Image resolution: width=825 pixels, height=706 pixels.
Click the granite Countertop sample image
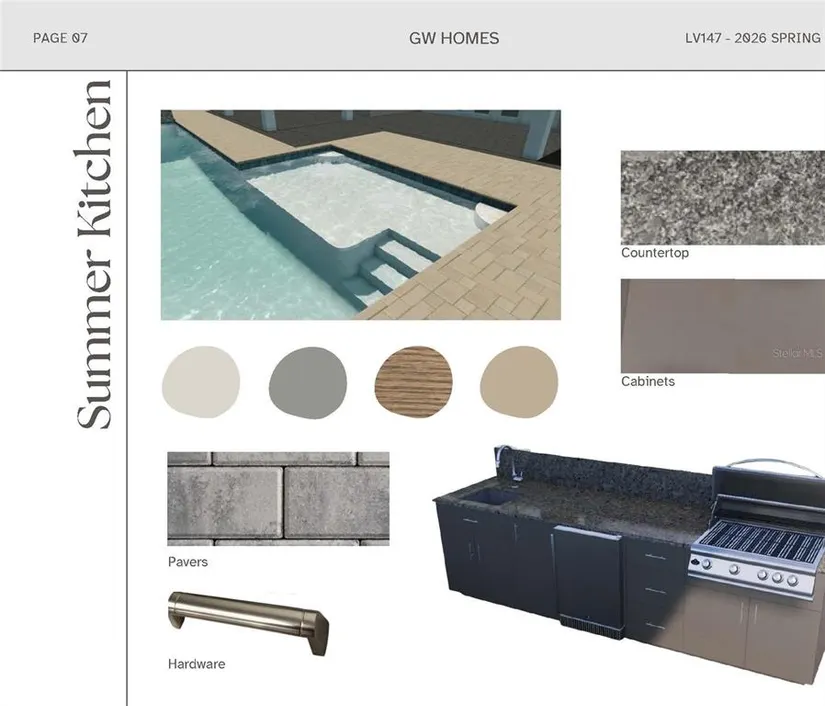[721, 197]
